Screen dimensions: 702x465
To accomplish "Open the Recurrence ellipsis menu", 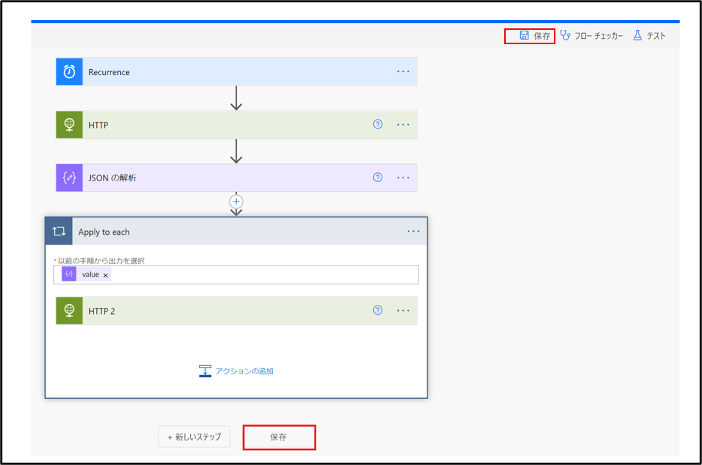I will [403, 72].
